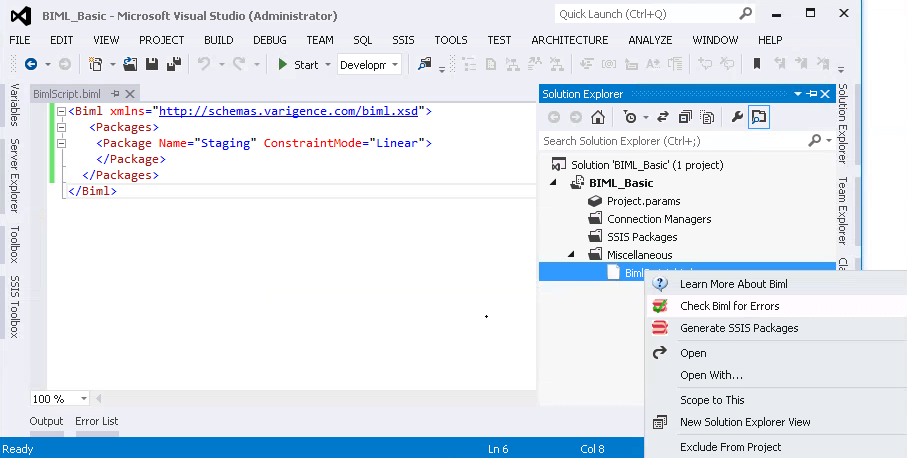Click the Quick Launch search magnifier icon
The width and height of the screenshot is (907, 458).
(746, 13)
